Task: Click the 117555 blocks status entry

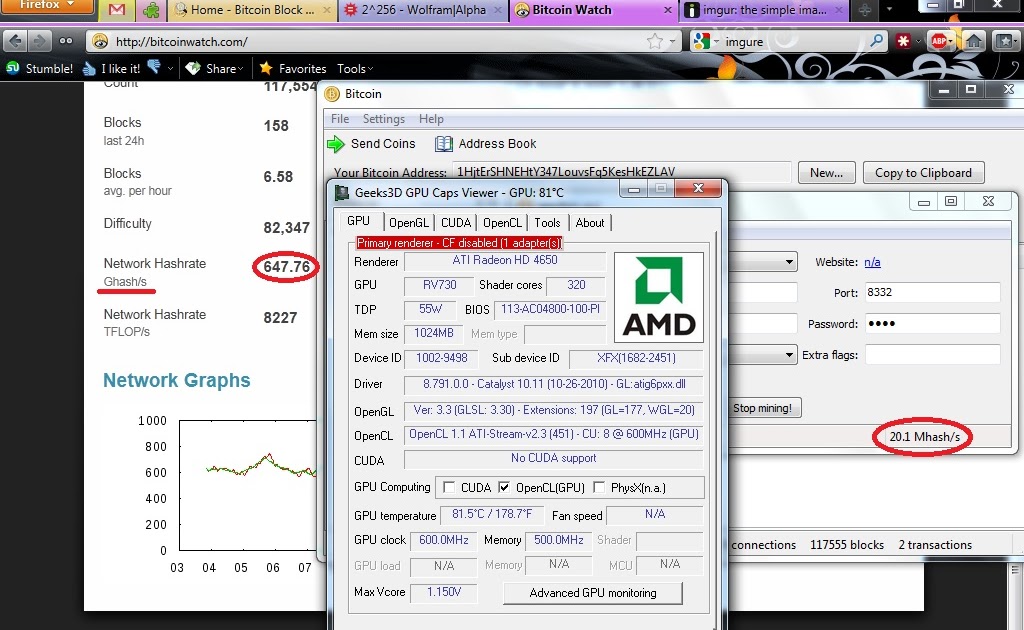Action: [x=846, y=544]
